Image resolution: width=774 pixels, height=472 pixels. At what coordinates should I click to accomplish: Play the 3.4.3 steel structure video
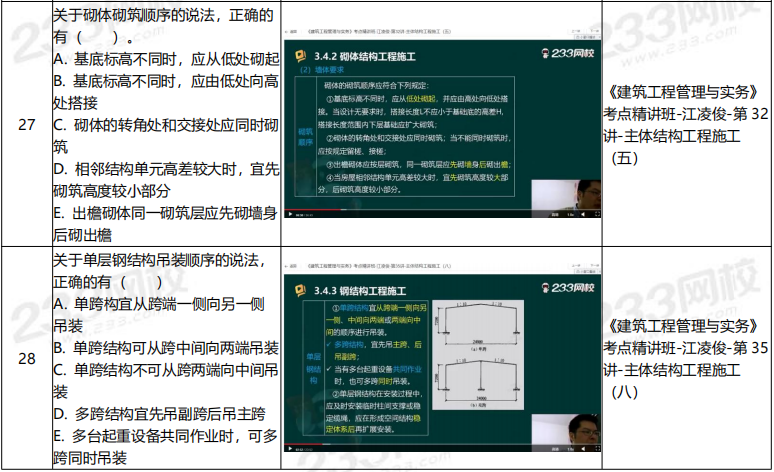pos(290,450)
